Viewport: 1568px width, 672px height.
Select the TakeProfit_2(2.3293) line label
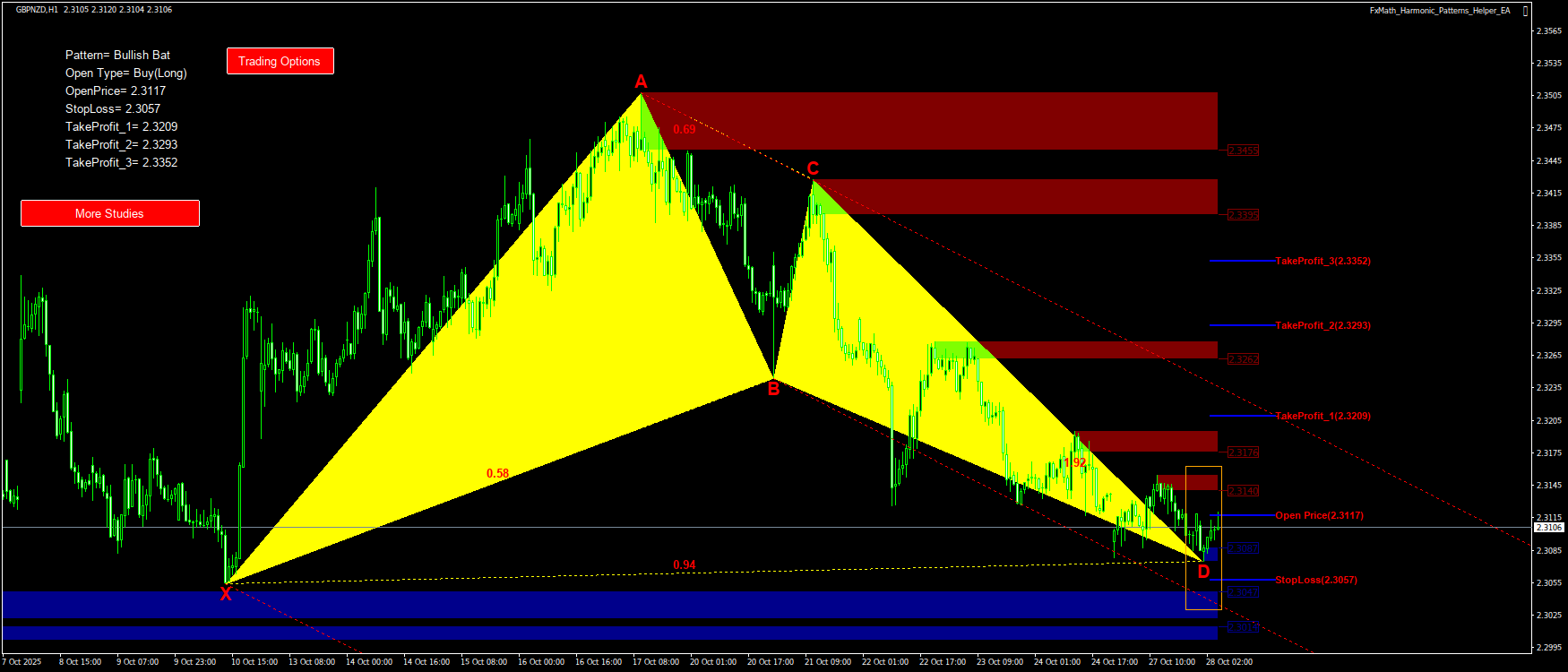(x=1322, y=325)
